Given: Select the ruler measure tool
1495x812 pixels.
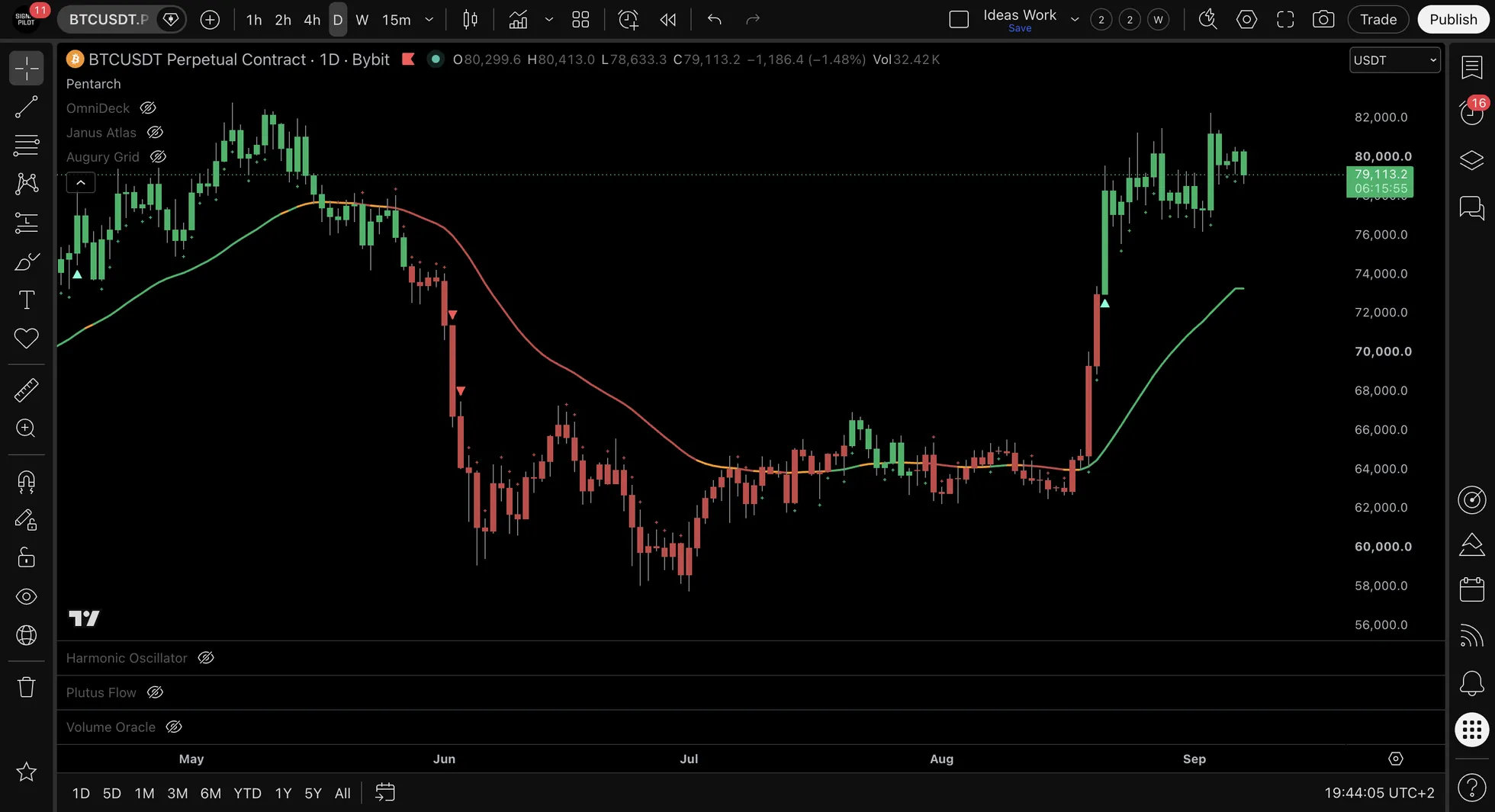Looking at the screenshot, I should tap(27, 390).
